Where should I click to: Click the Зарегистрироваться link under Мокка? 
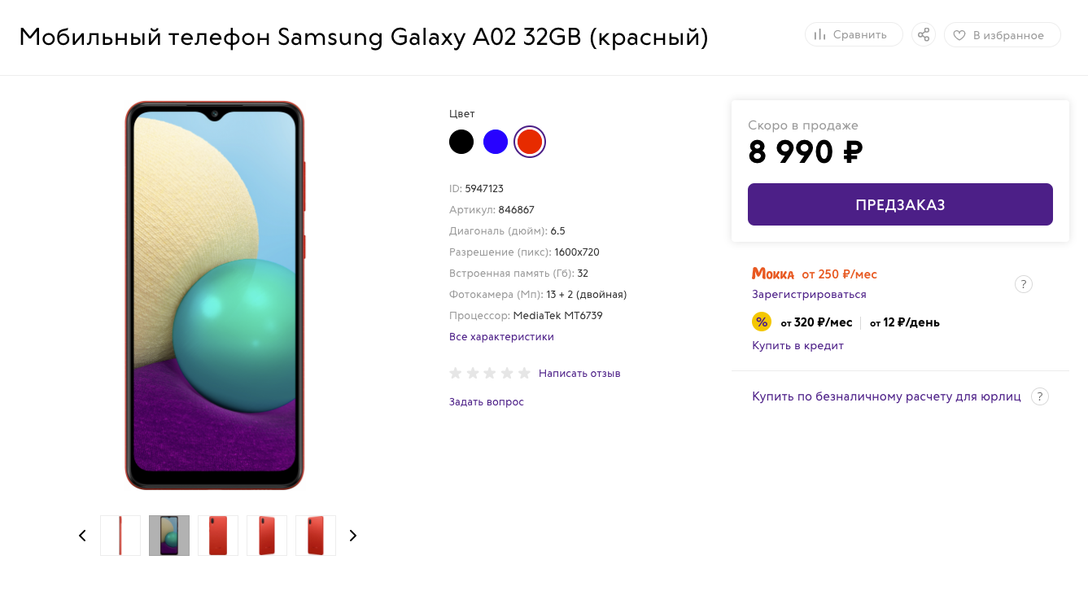(x=809, y=295)
